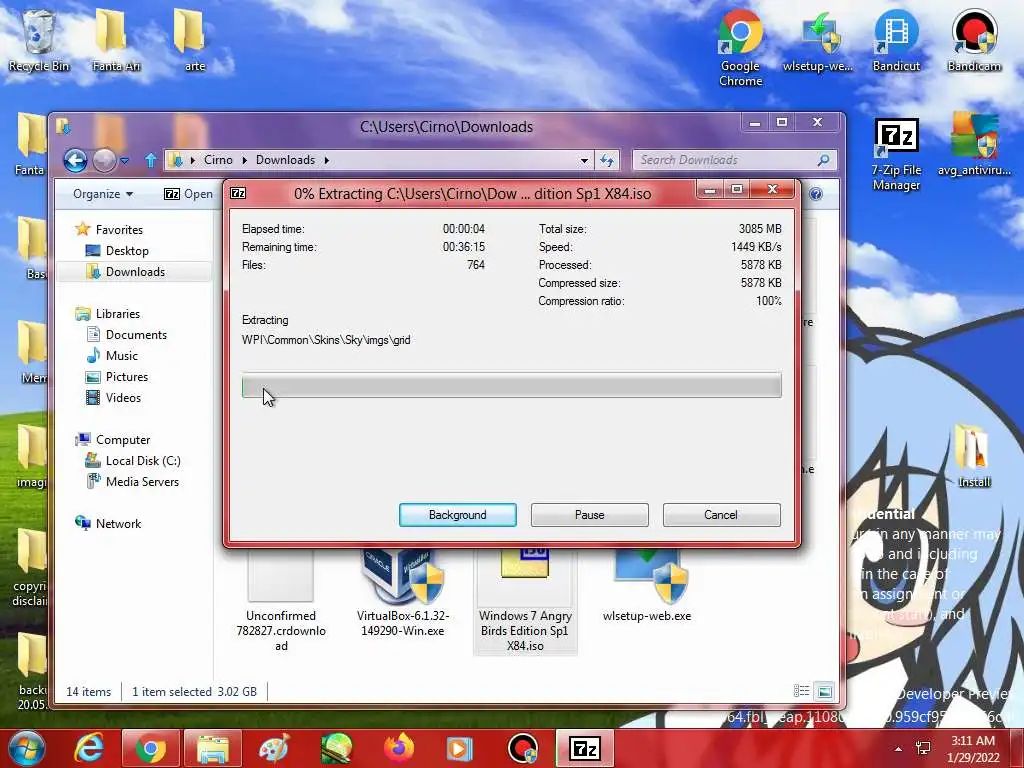Screen dimensions: 1024x768
Task: Open Recycle Bin desktop icon
Action: click(39, 40)
